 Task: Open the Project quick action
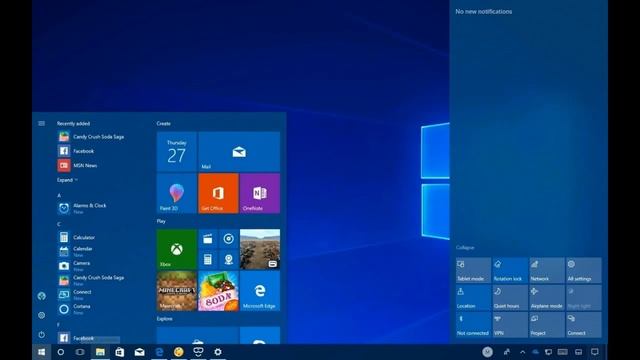pyautogui.click(x=547, y=324)
